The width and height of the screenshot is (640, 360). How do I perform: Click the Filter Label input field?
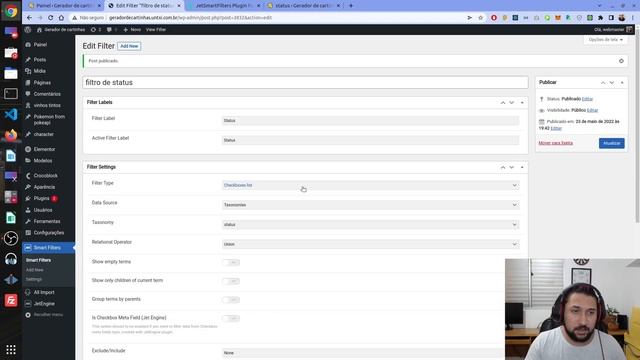tap(370, 120)
